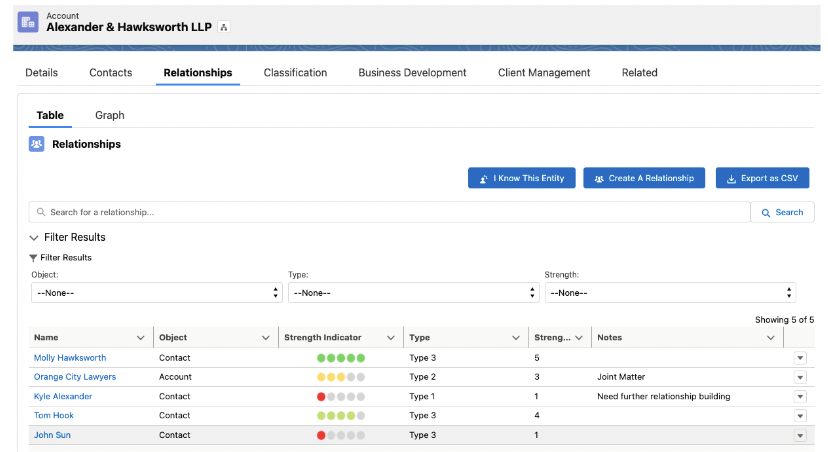Switch to the Graph view tab

click(x=110, y=115)
